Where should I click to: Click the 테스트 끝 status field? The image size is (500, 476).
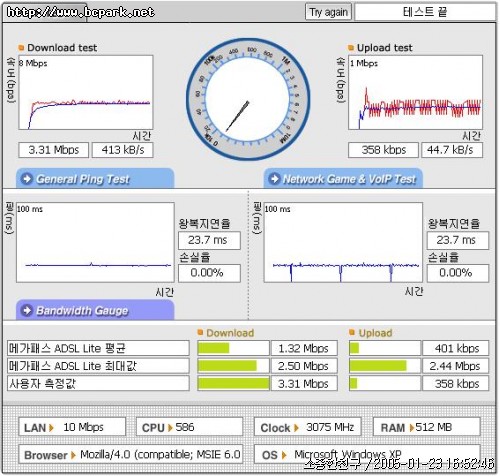425,12
